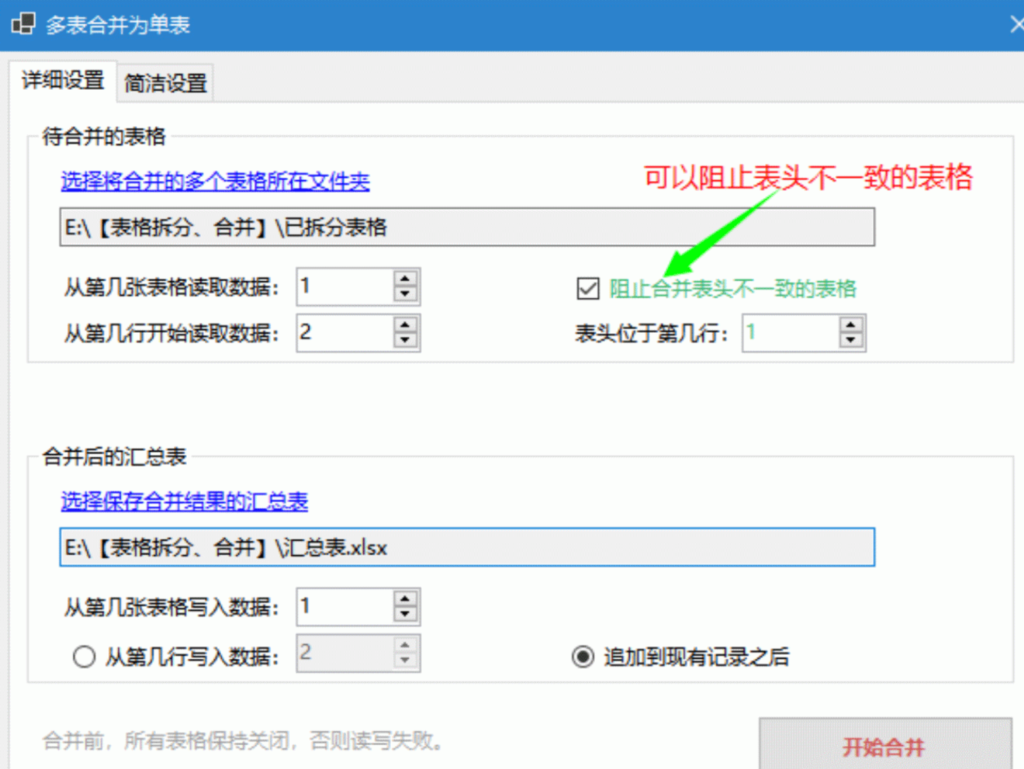
Task: Increase 从第几张表格读取数据 value with up arrow
Action: [x=405, y=279]
